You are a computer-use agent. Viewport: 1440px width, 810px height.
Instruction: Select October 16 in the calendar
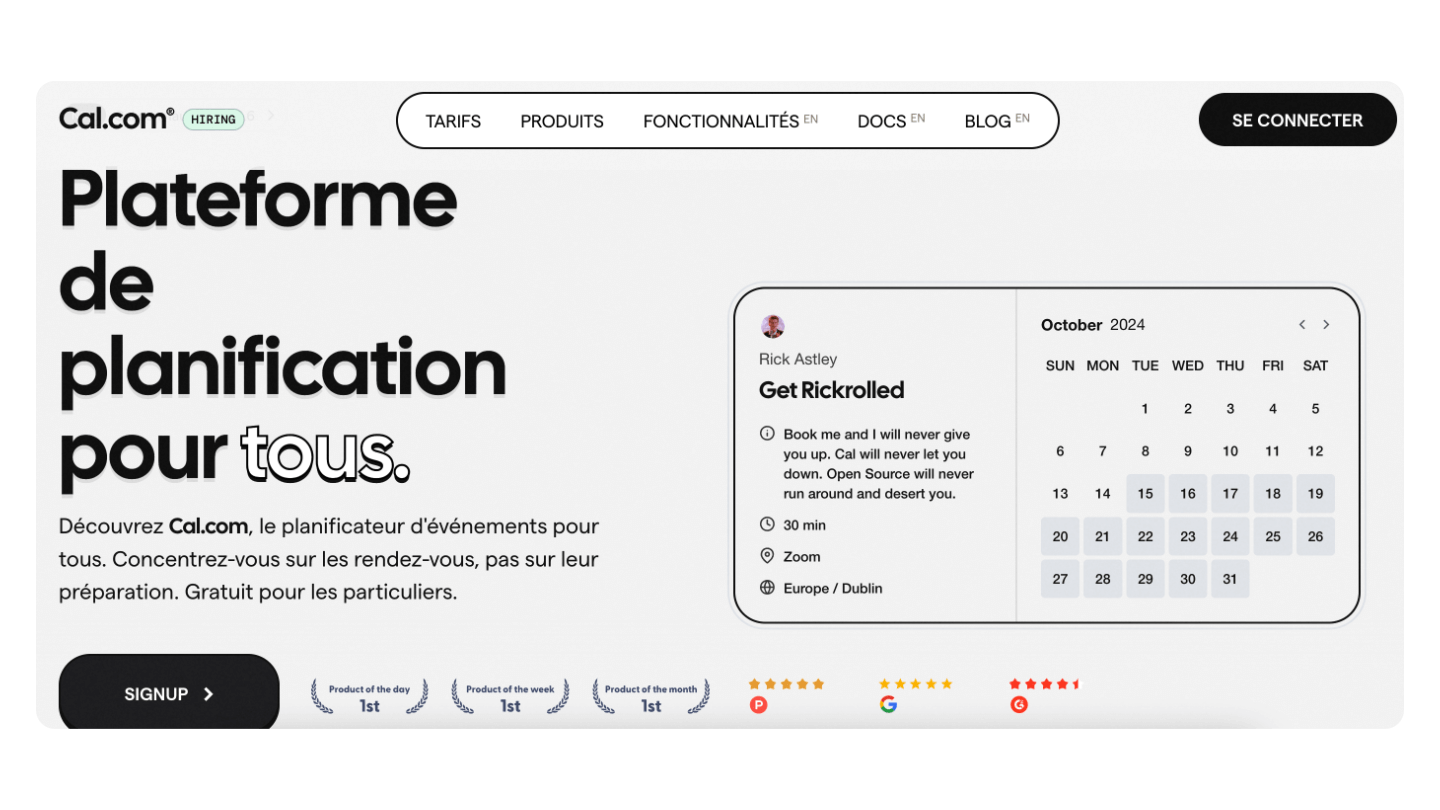[1188, 493]
